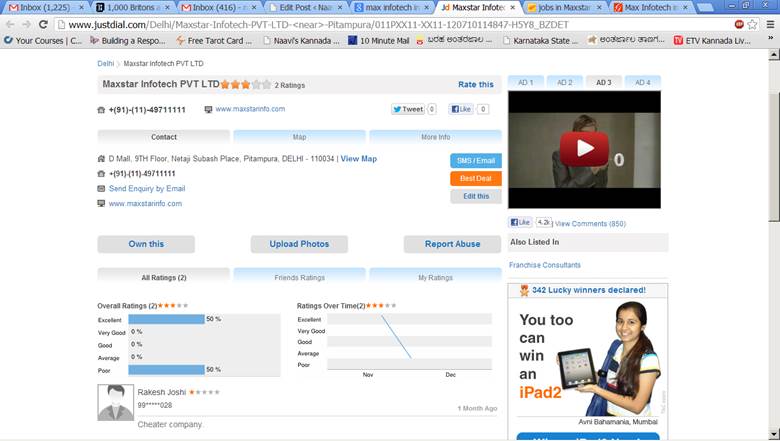
Task: Click computer icon beside top website link
Action: click(208, 109)
